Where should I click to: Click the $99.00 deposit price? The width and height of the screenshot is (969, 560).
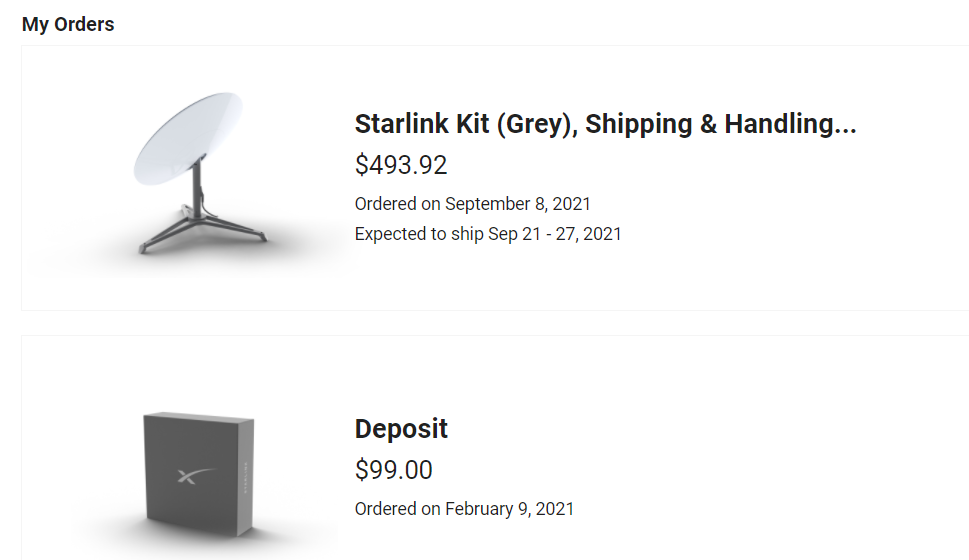[394, 470]
